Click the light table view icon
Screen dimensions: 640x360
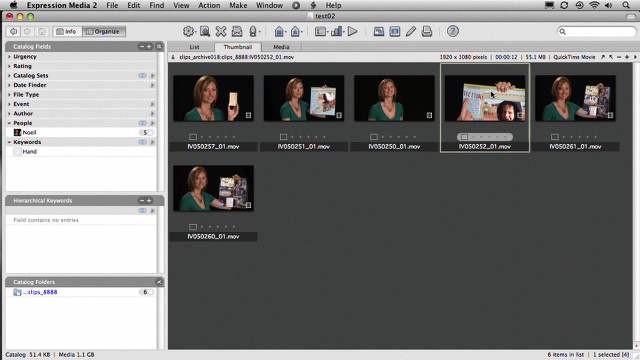(x=379, y=31)
